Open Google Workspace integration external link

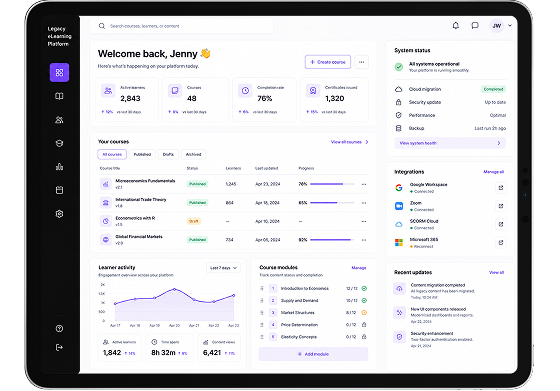click(501, 188)
